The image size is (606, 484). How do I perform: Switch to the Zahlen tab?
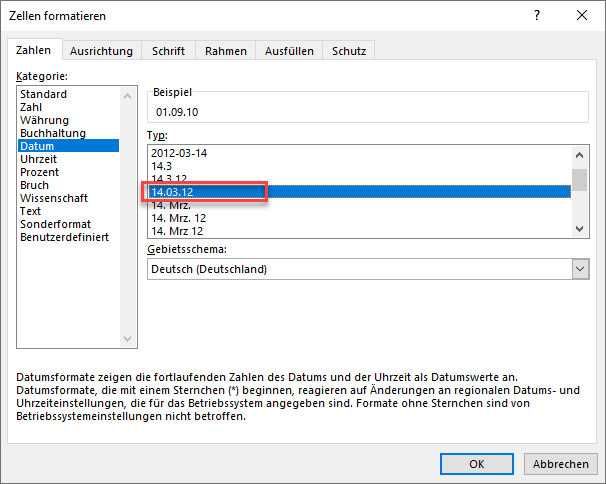[x=34, y=50]
